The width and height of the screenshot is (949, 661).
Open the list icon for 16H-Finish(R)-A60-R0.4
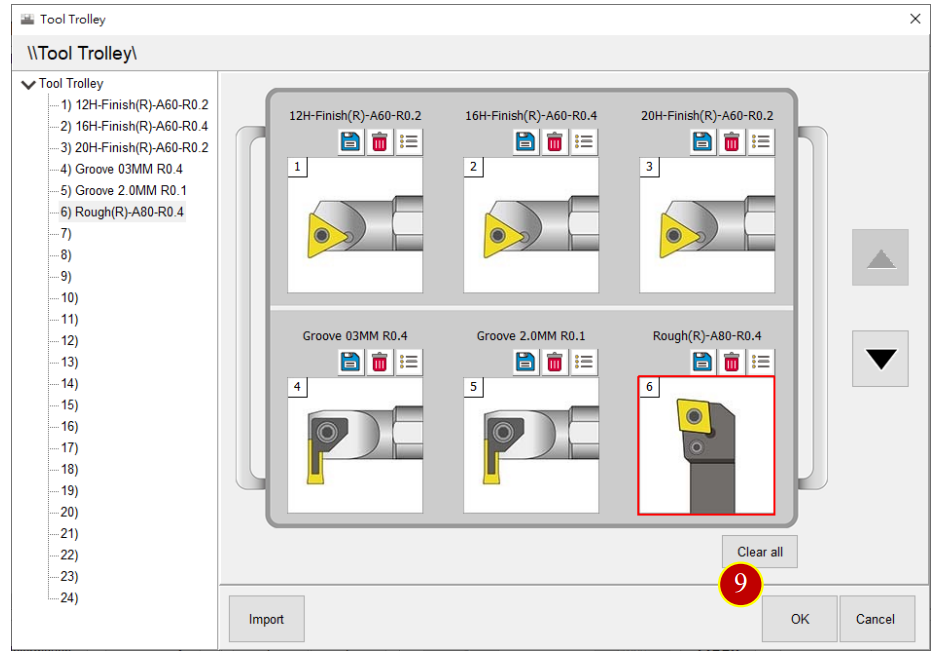583,142
